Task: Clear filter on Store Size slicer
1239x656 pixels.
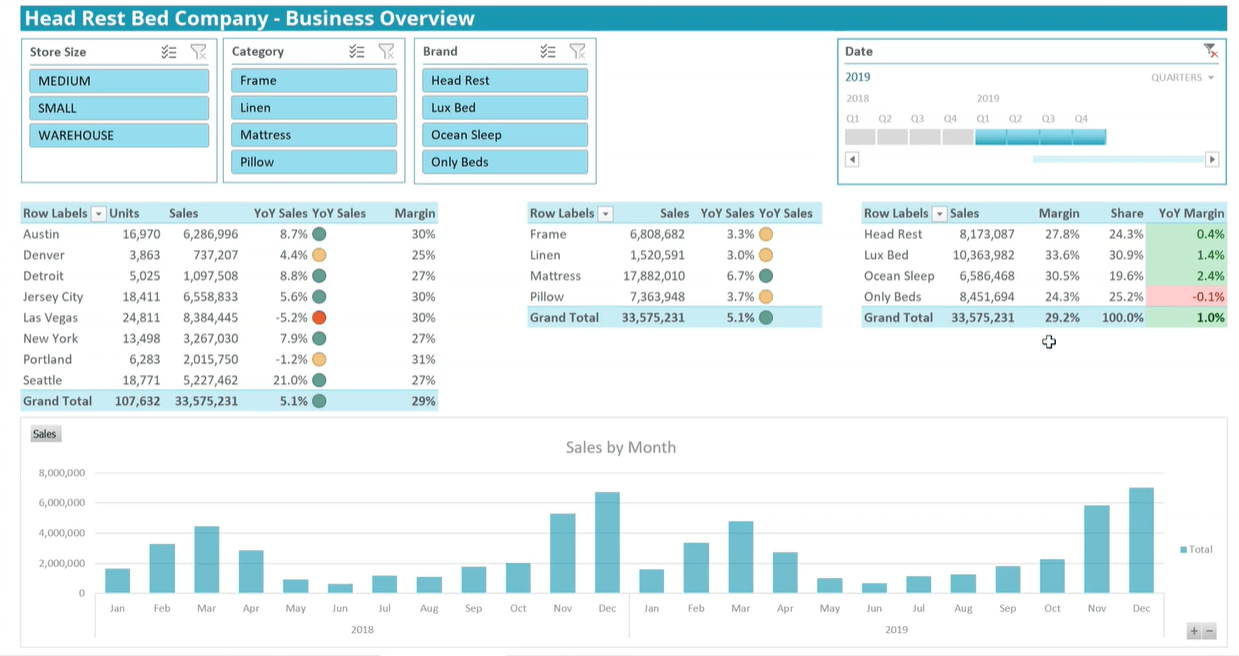Action: (x=198, y=52)
